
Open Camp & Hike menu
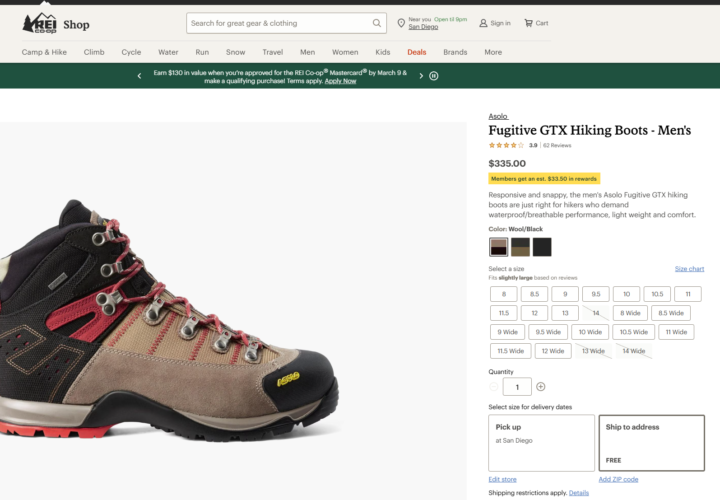(x=44, y=52)
